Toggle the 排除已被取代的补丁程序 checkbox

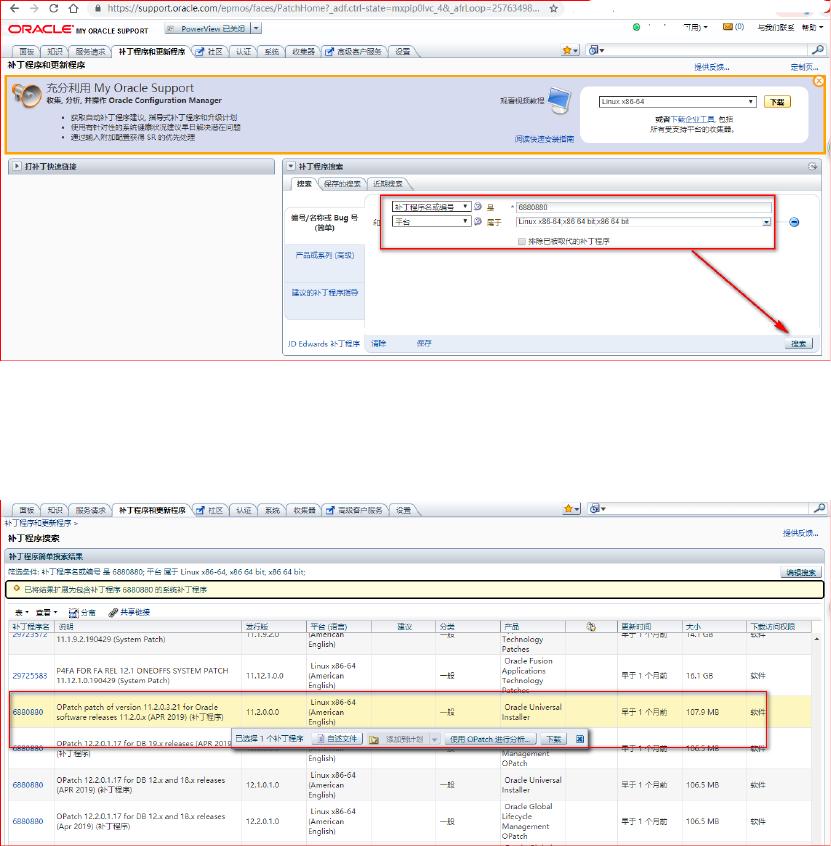[x=521, y=241]
